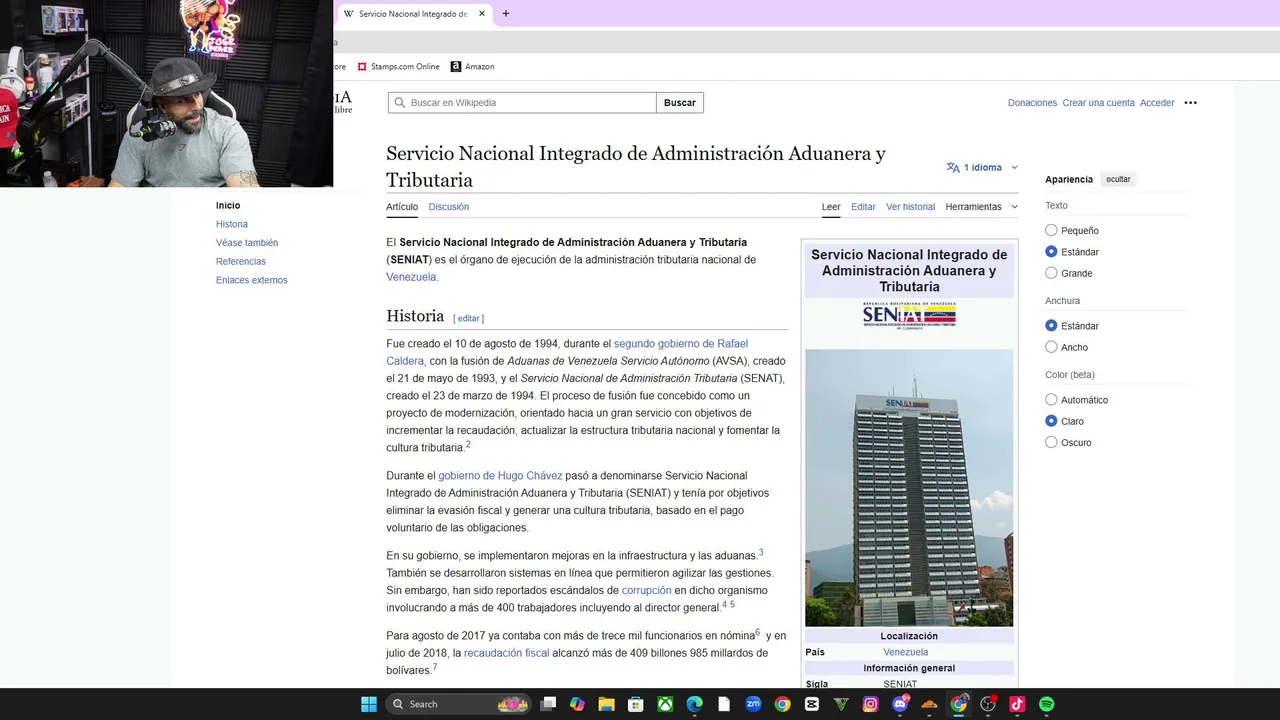Click the Buscar button

(x=680, y=102)
